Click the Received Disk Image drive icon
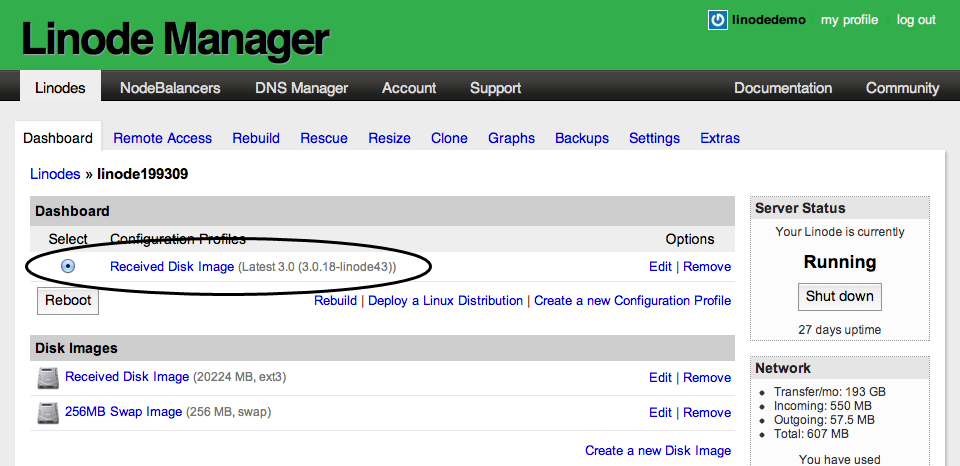Image resolution: width=960 pixels, height=466 pixels. (x=48, y=378)
